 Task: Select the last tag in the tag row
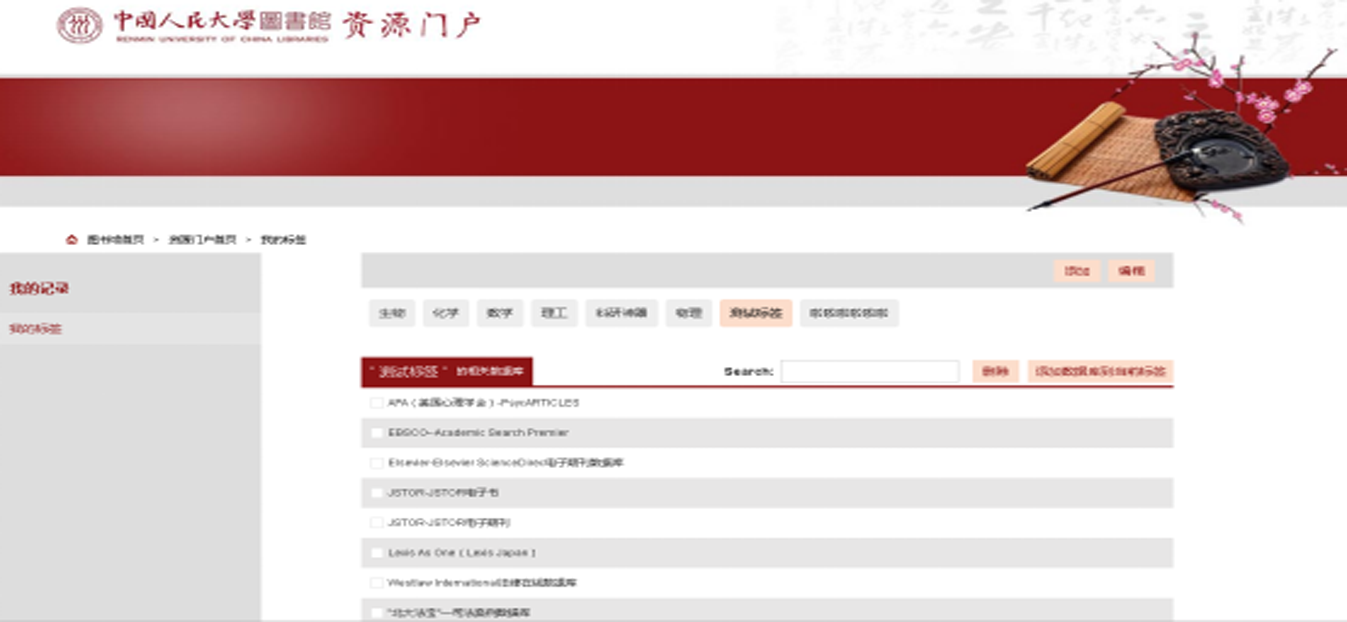point(849,313)
